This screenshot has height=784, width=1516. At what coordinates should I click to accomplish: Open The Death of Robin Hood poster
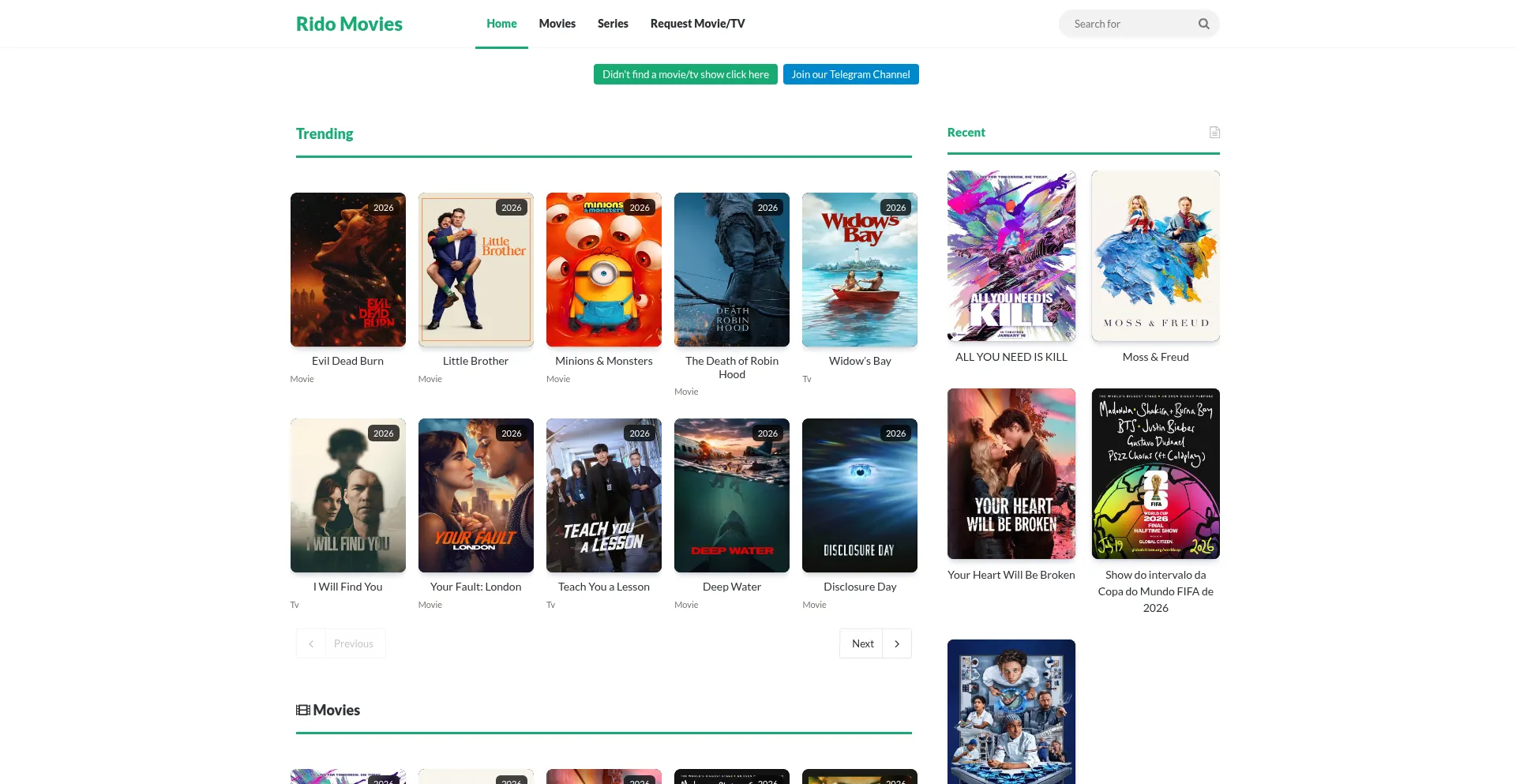[x=732, y=269]
